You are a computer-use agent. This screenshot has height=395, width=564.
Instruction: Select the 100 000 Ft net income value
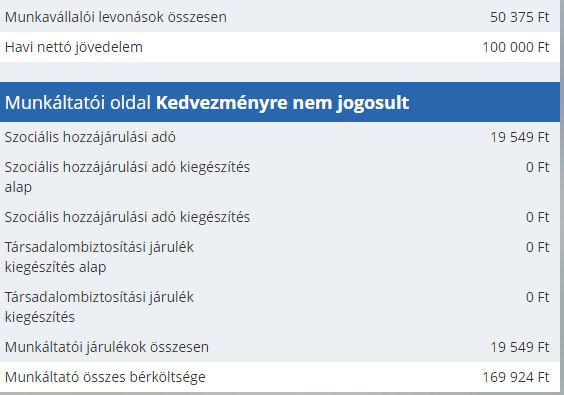pos(516,47)
